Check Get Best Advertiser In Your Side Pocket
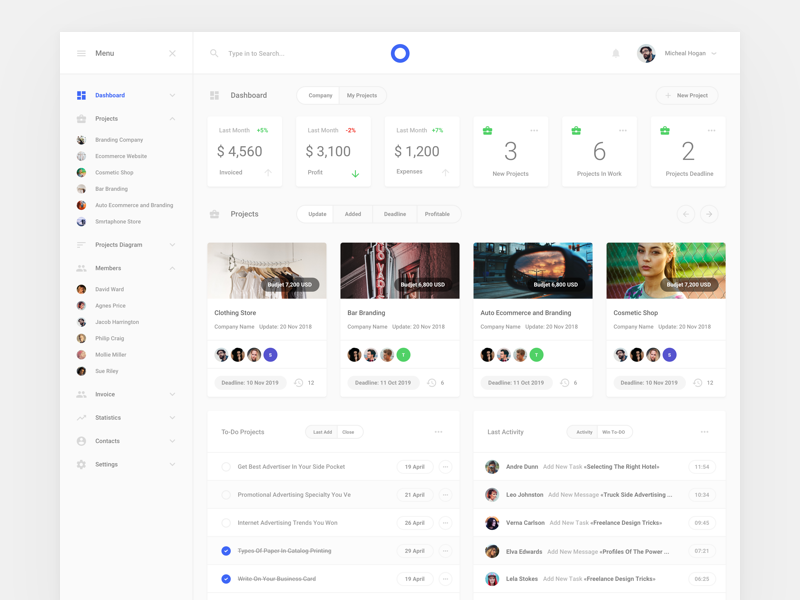800x600 pixels. point(226,467)
